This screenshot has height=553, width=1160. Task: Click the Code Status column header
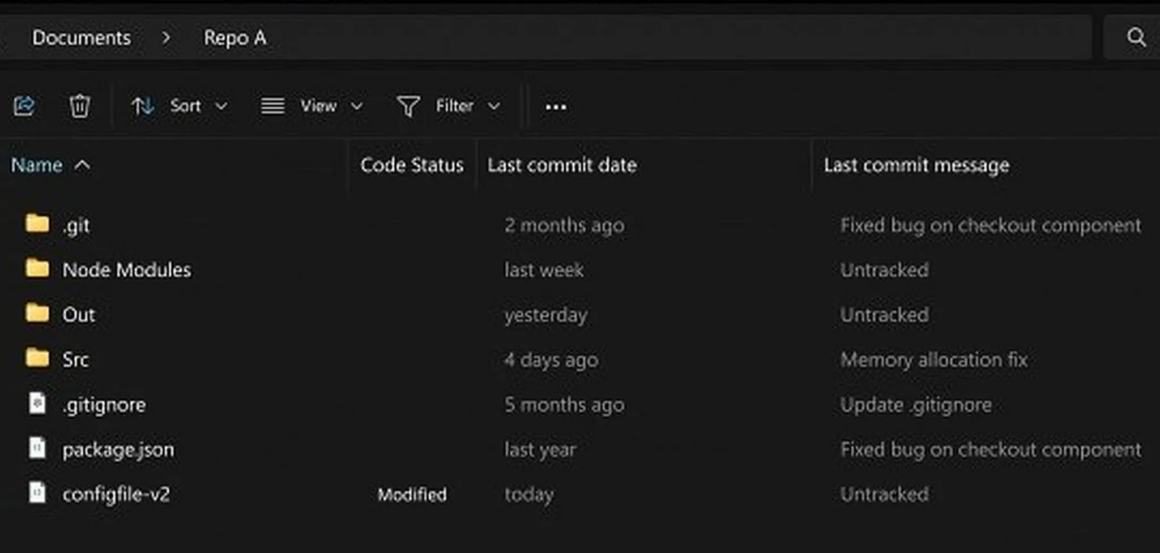tap(411, 165)
